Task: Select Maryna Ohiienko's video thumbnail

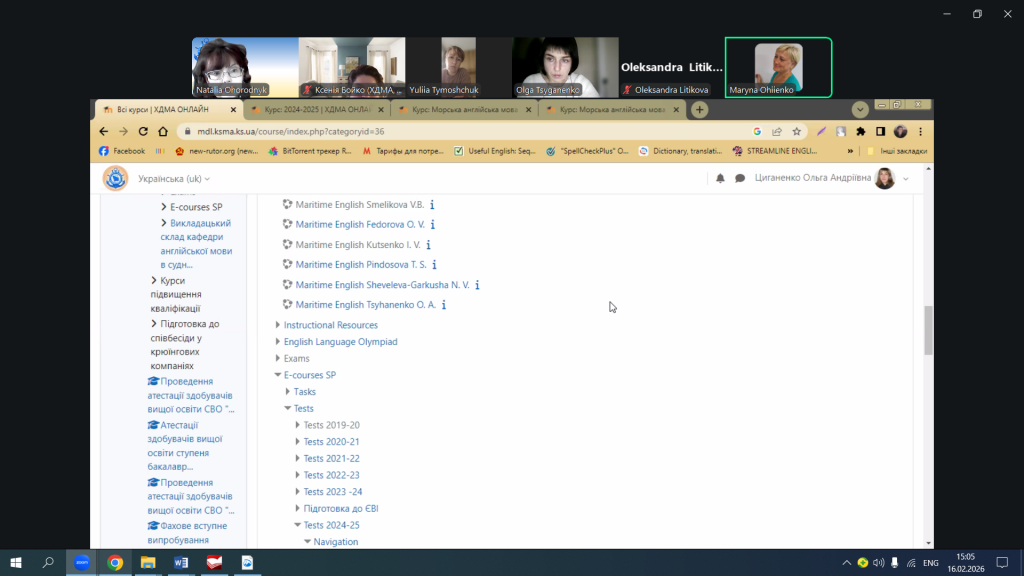Action: coord(778,67)
